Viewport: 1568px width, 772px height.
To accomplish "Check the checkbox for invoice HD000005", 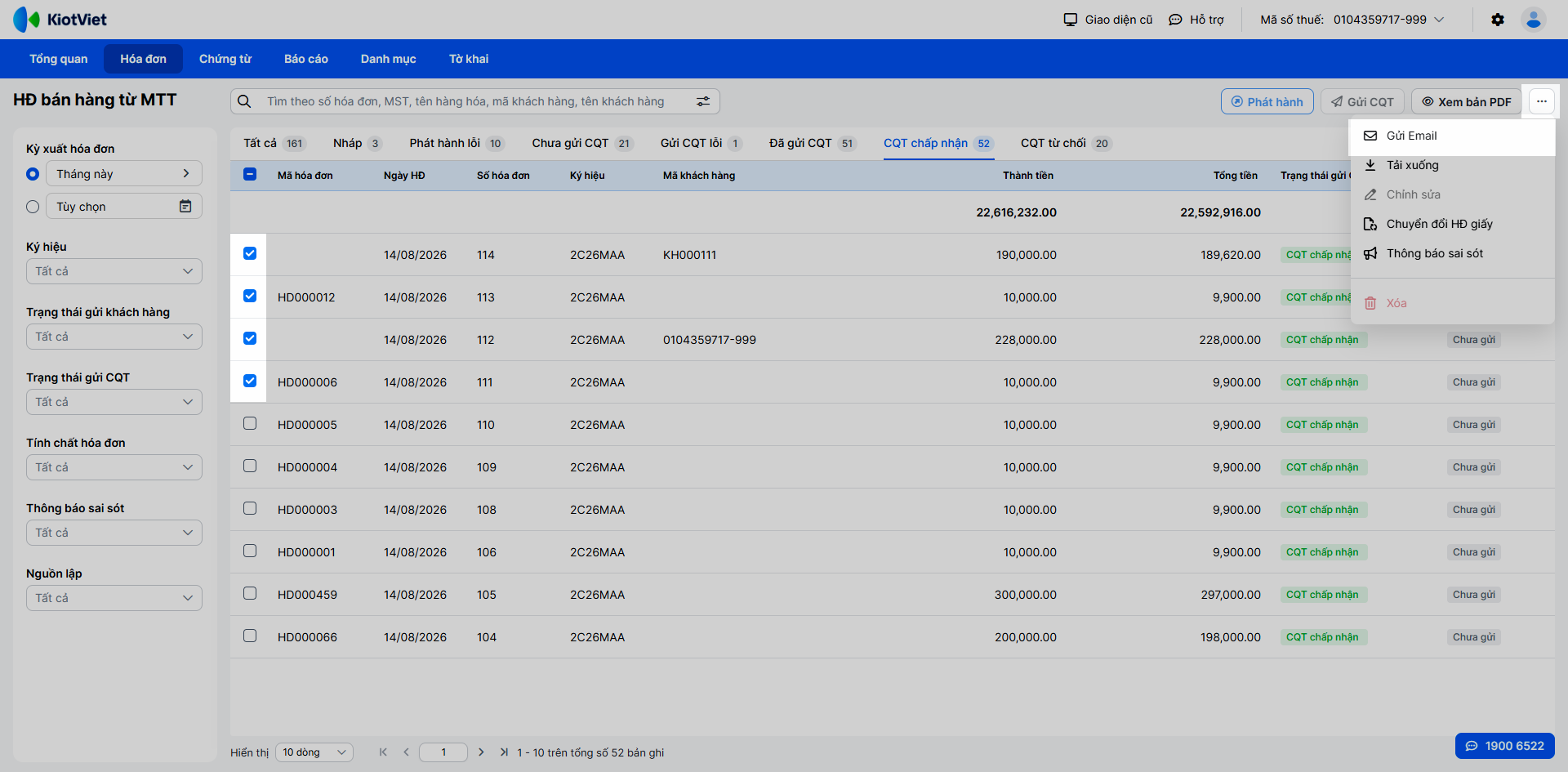I will pyautogui.click(x=250, y=423).
